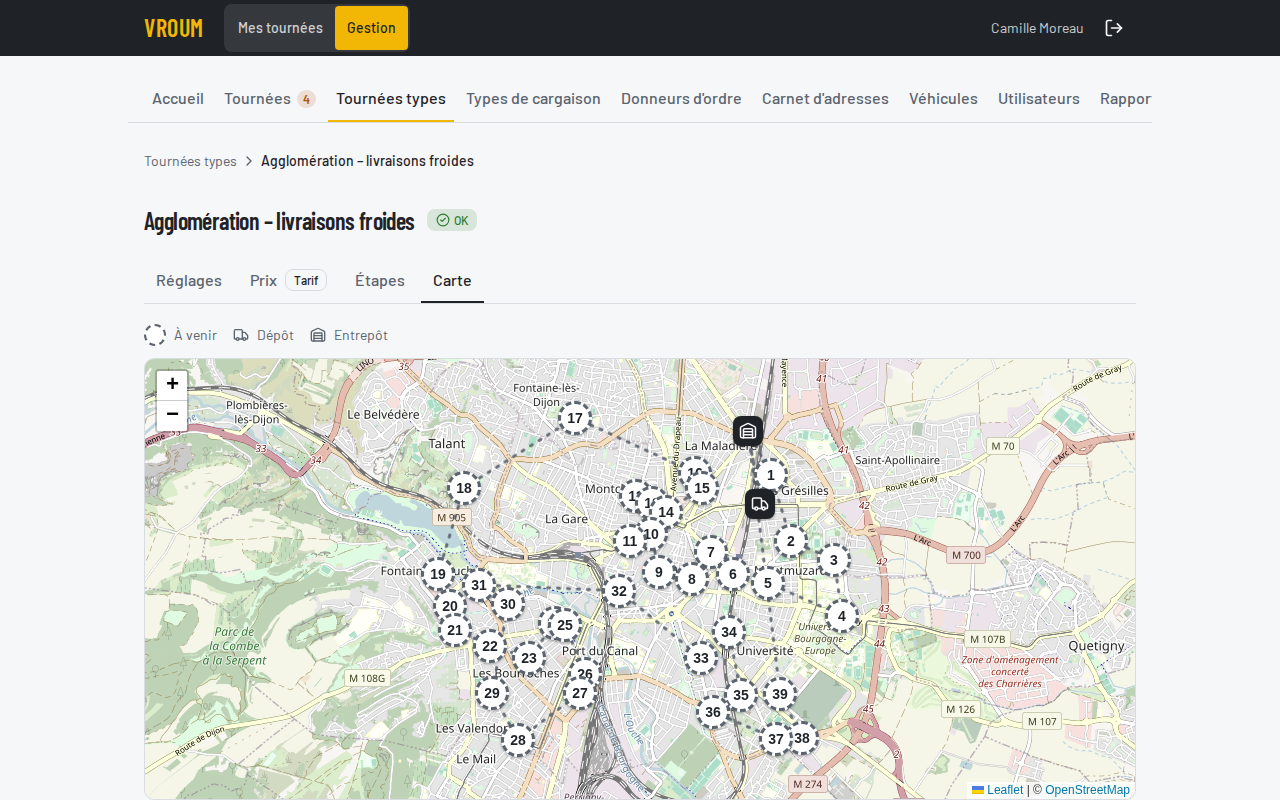Open the Carnet d'adresses tab
This screenshot has height=800, width=1280.
tap(825, 98)
